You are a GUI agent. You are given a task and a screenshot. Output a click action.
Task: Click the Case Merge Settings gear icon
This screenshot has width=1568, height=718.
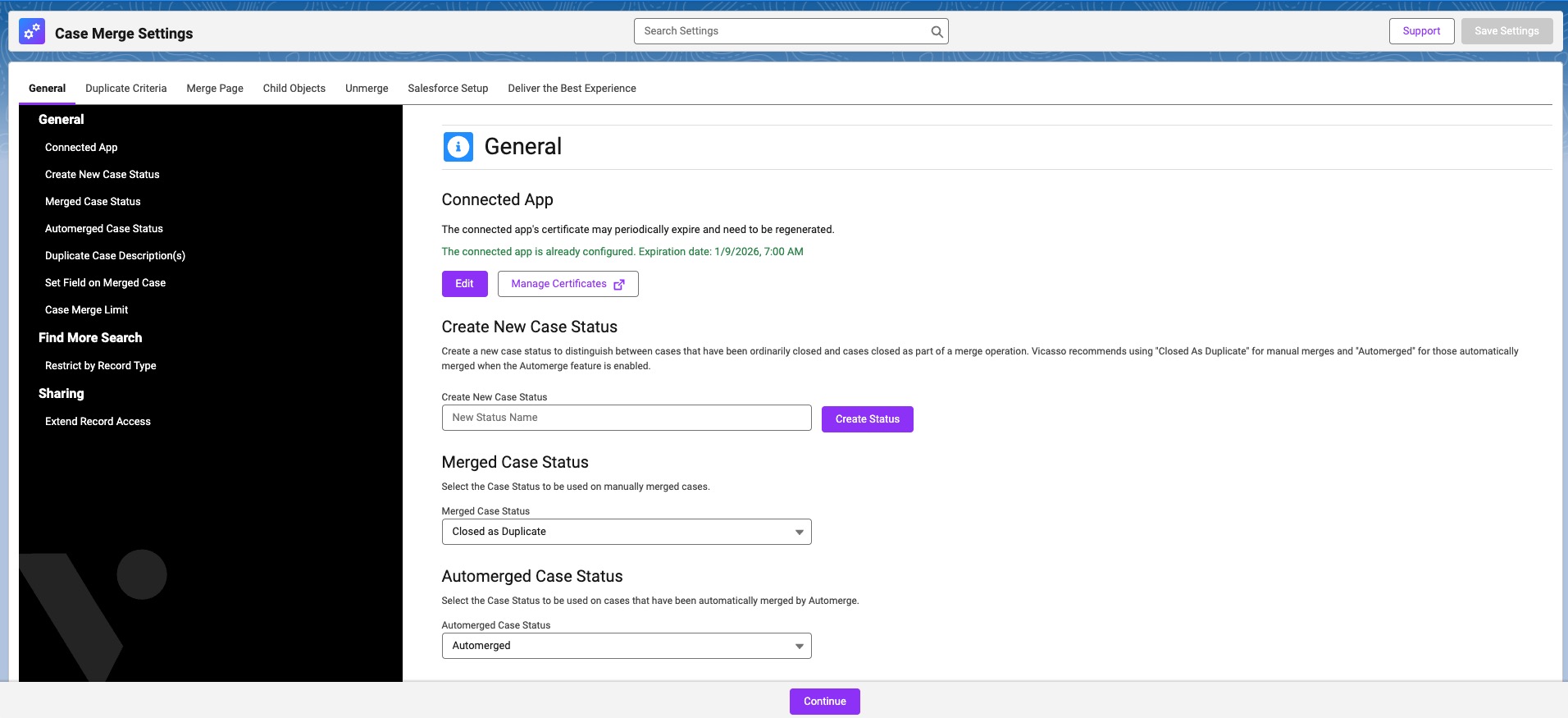pos(32,32)
